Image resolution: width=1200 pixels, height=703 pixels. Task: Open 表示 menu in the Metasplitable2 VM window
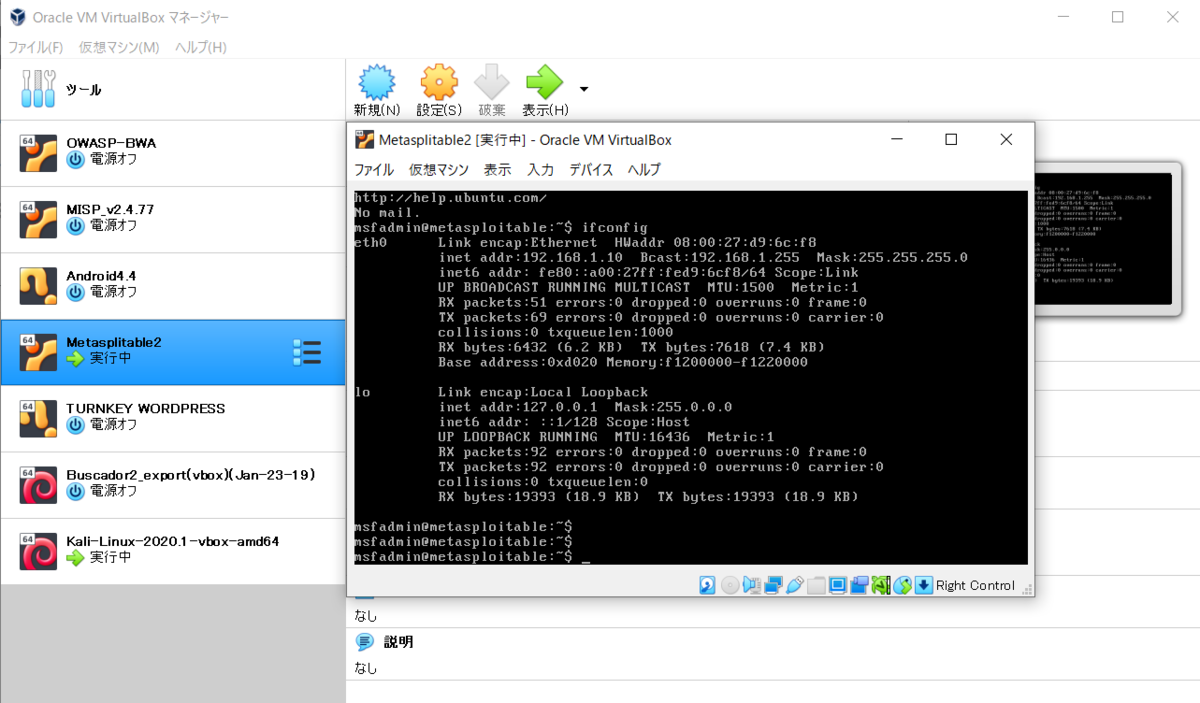497,170
